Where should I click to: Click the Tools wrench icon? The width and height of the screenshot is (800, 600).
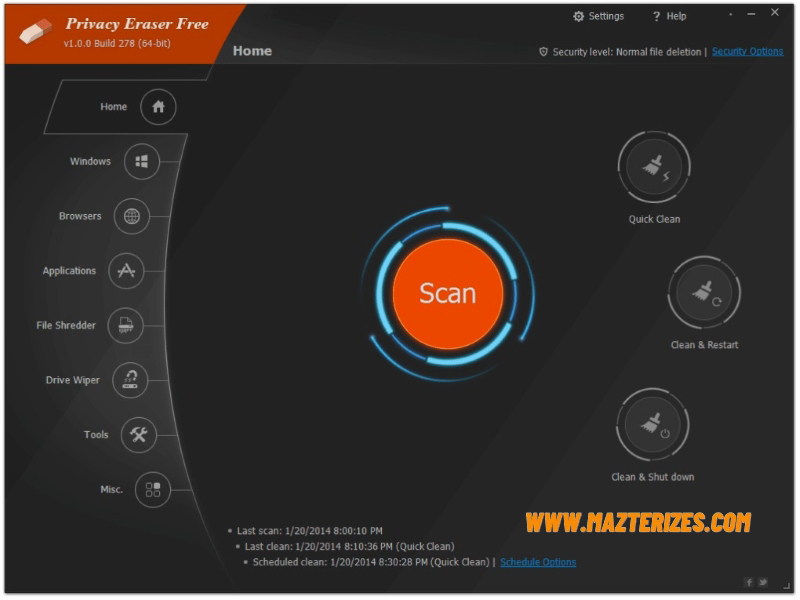(138, 435)
